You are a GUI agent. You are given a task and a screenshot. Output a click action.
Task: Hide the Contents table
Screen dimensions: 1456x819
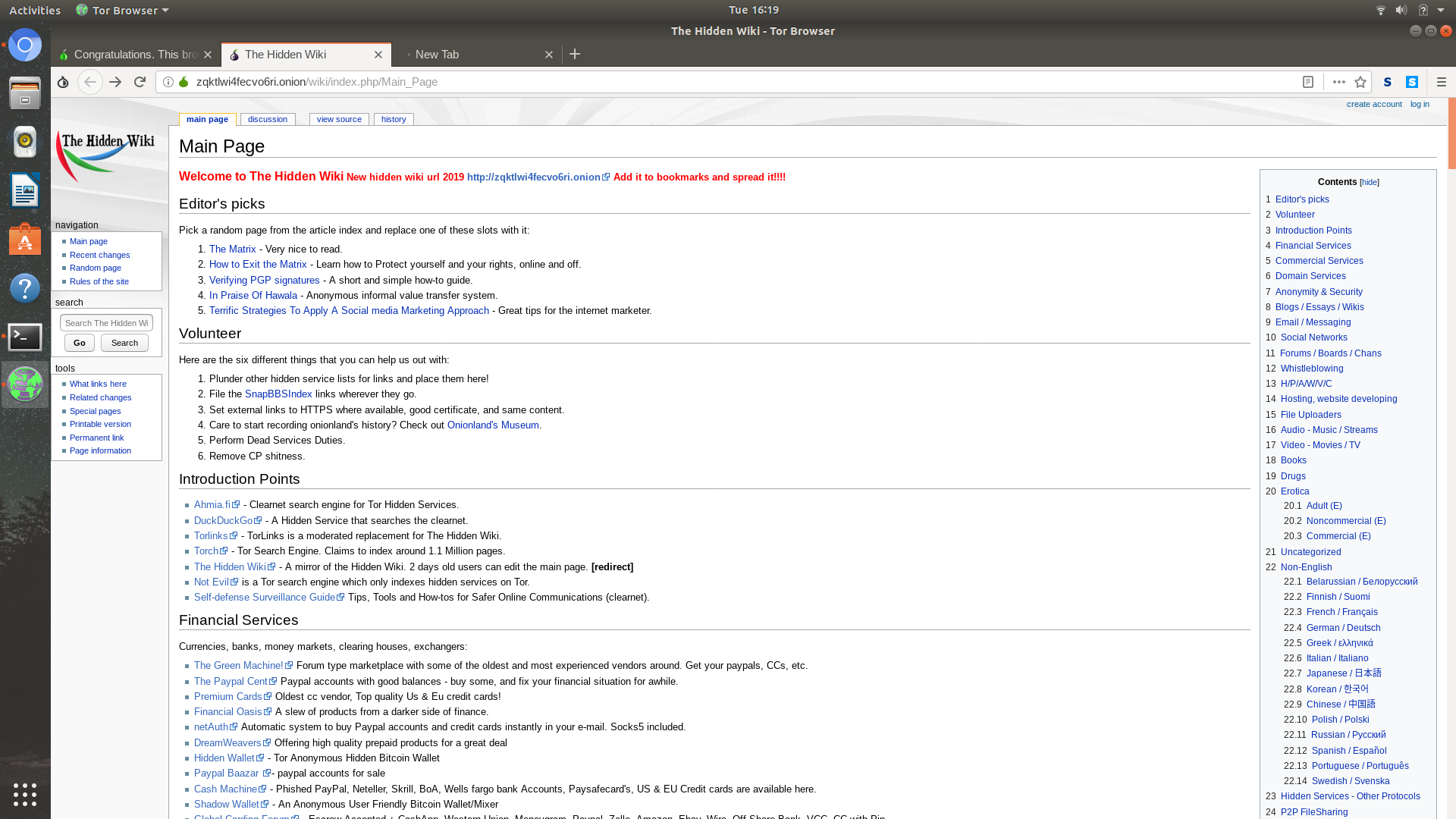1370,183
